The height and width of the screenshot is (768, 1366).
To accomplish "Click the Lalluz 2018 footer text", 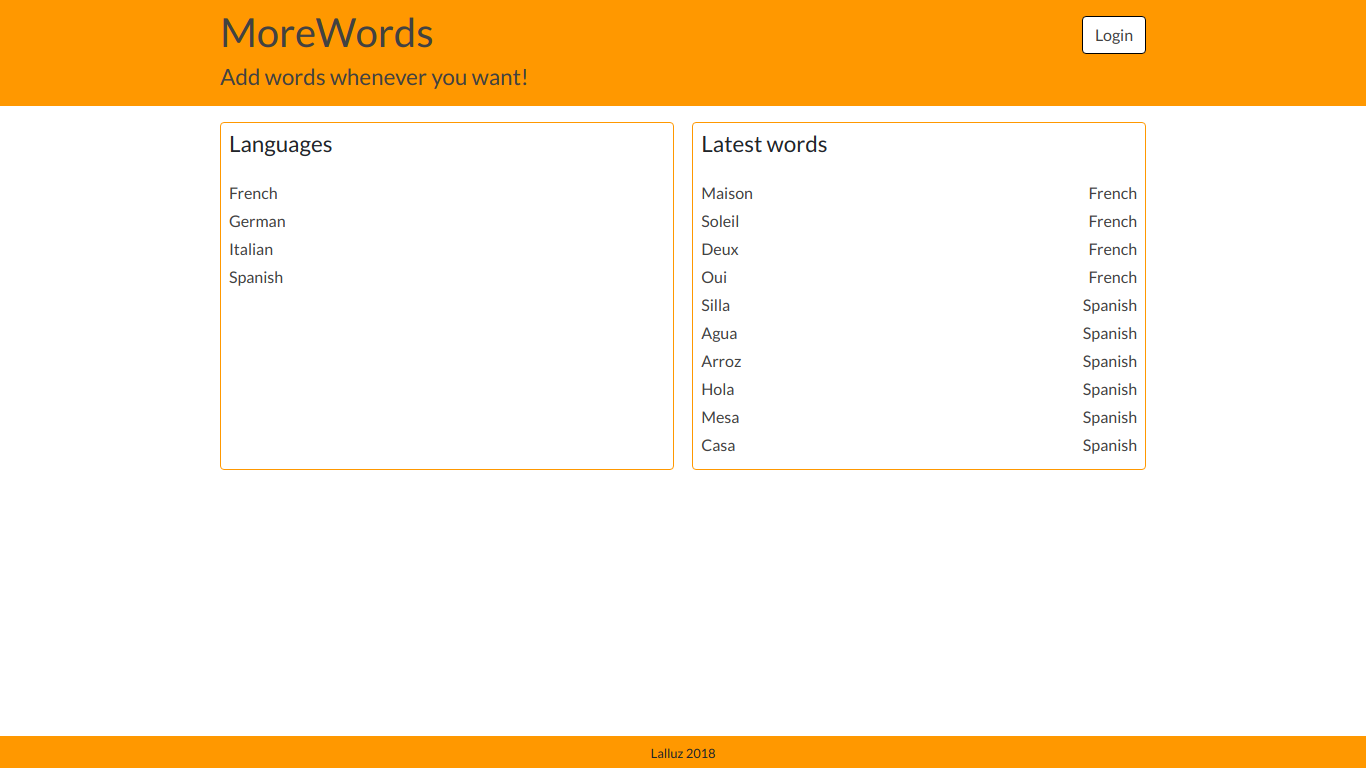I will coord(683,753).
